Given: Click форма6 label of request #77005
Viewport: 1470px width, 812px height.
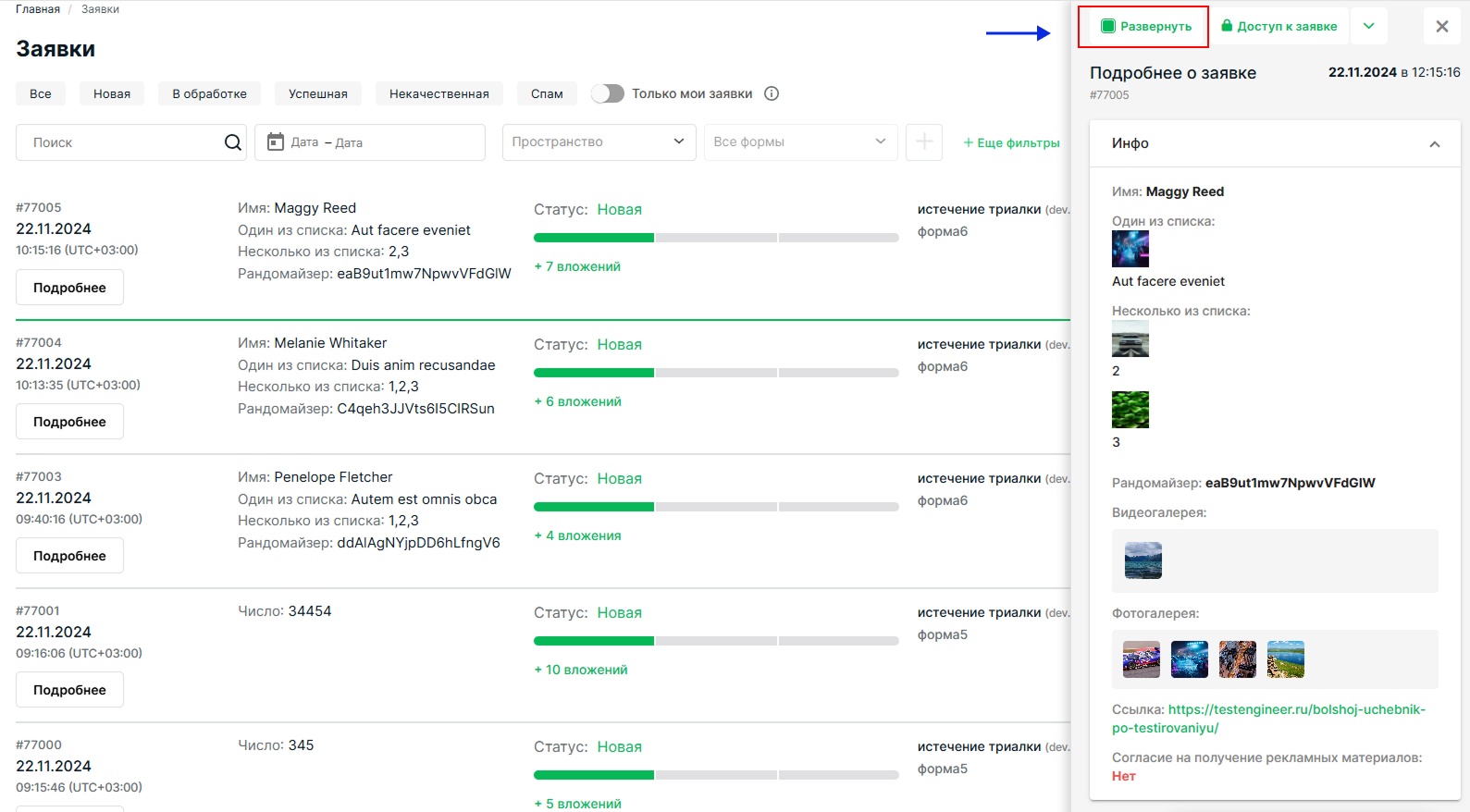Looking at the screenshot, I should pyautogui.click(x=943, y=231).
